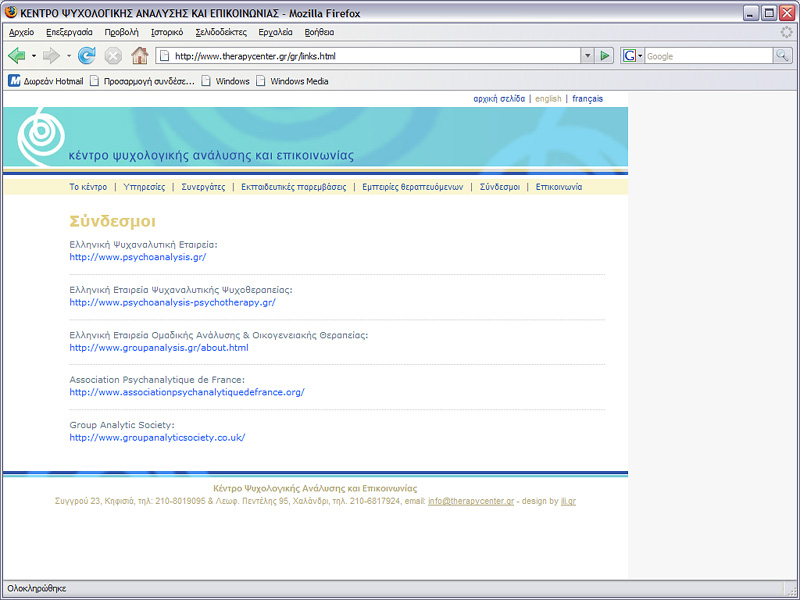Go to the Home page icon
This screenshot has height=600, width=800.
click(139, 56)
